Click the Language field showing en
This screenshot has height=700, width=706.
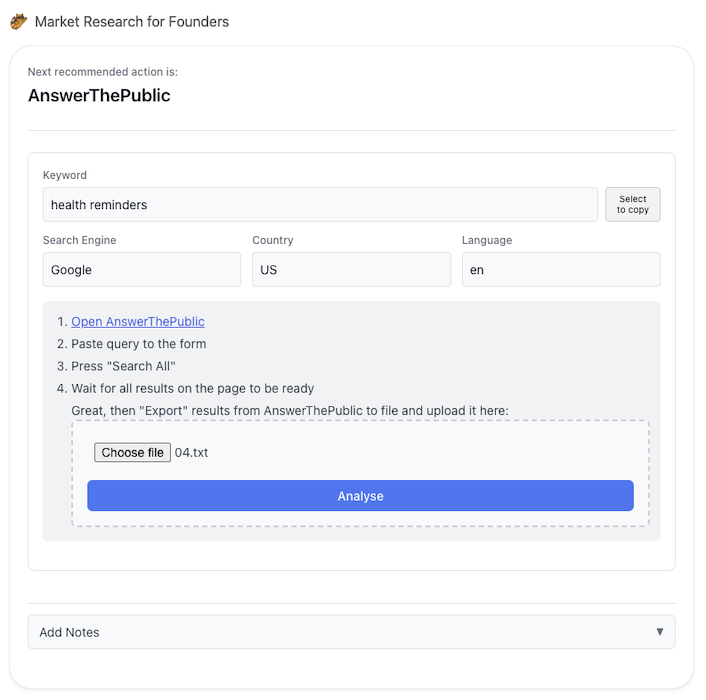click(560, 270)
